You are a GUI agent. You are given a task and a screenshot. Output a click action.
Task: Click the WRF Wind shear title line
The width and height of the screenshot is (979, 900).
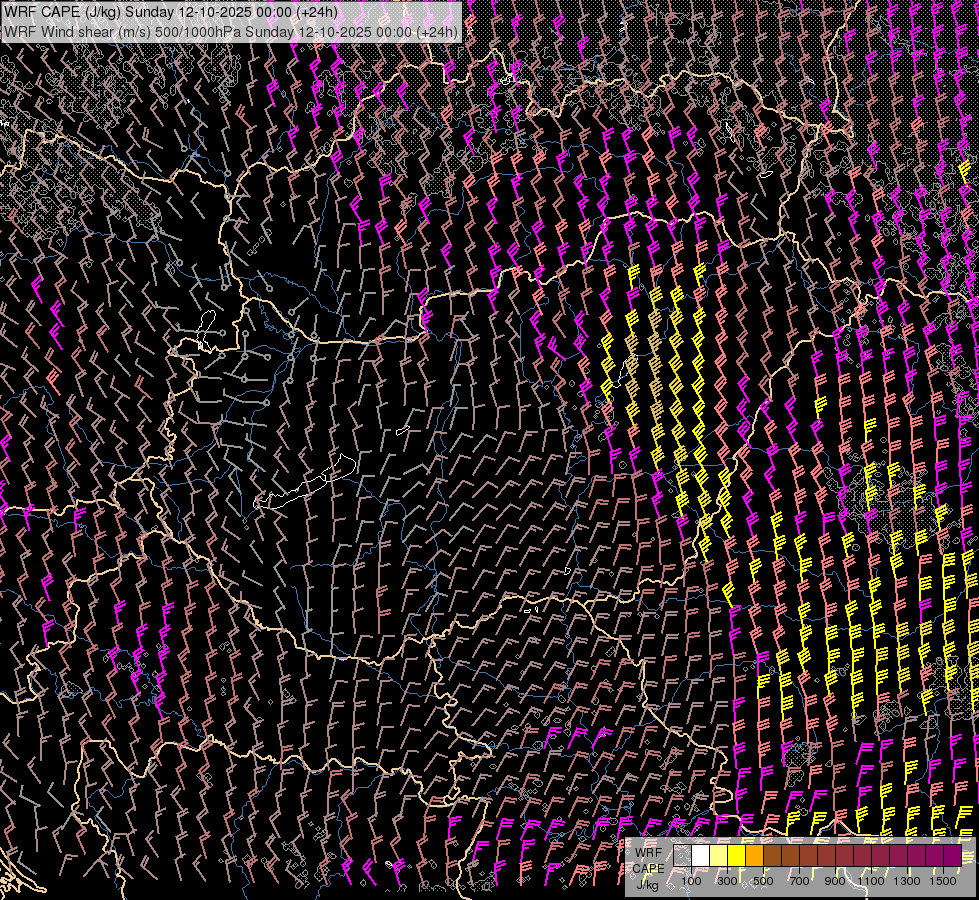point(230,31)
